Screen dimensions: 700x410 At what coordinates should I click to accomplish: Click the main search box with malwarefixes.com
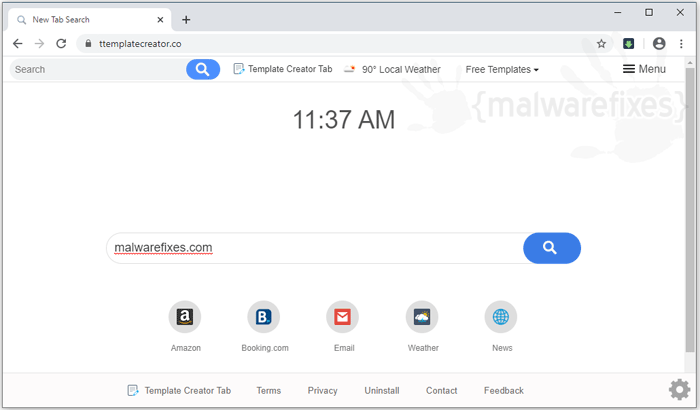(315, 248)
